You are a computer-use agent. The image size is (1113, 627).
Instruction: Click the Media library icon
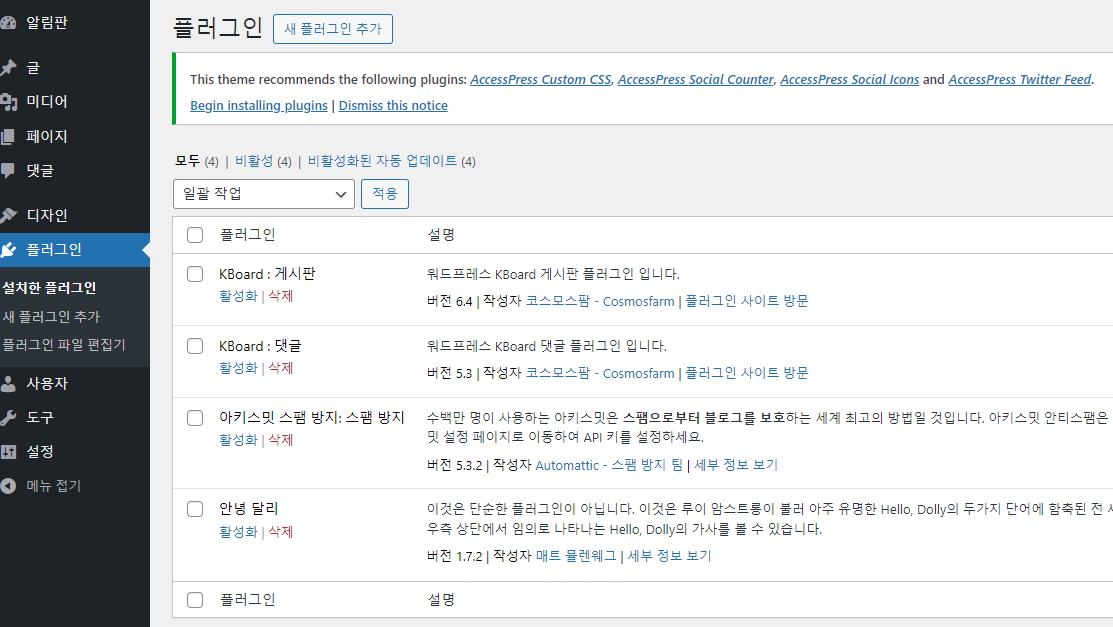9,102
